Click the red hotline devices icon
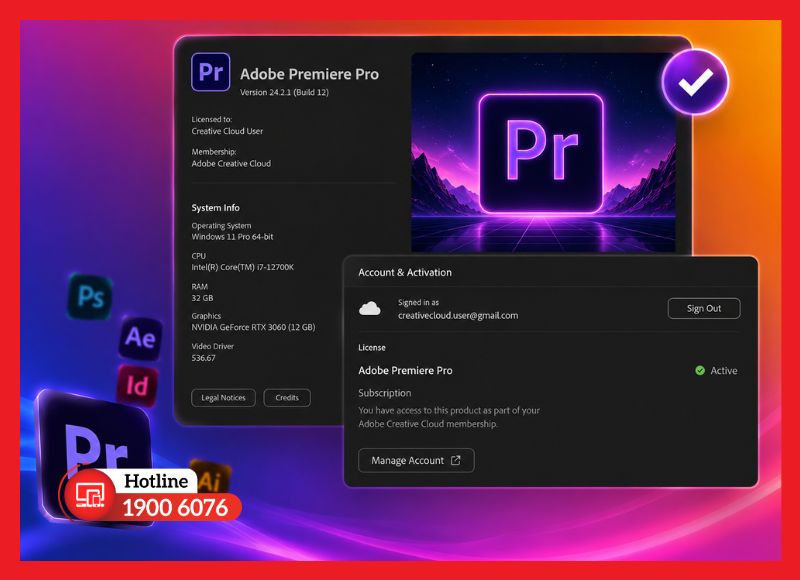The image size is (800, 580). click(90, 494)
